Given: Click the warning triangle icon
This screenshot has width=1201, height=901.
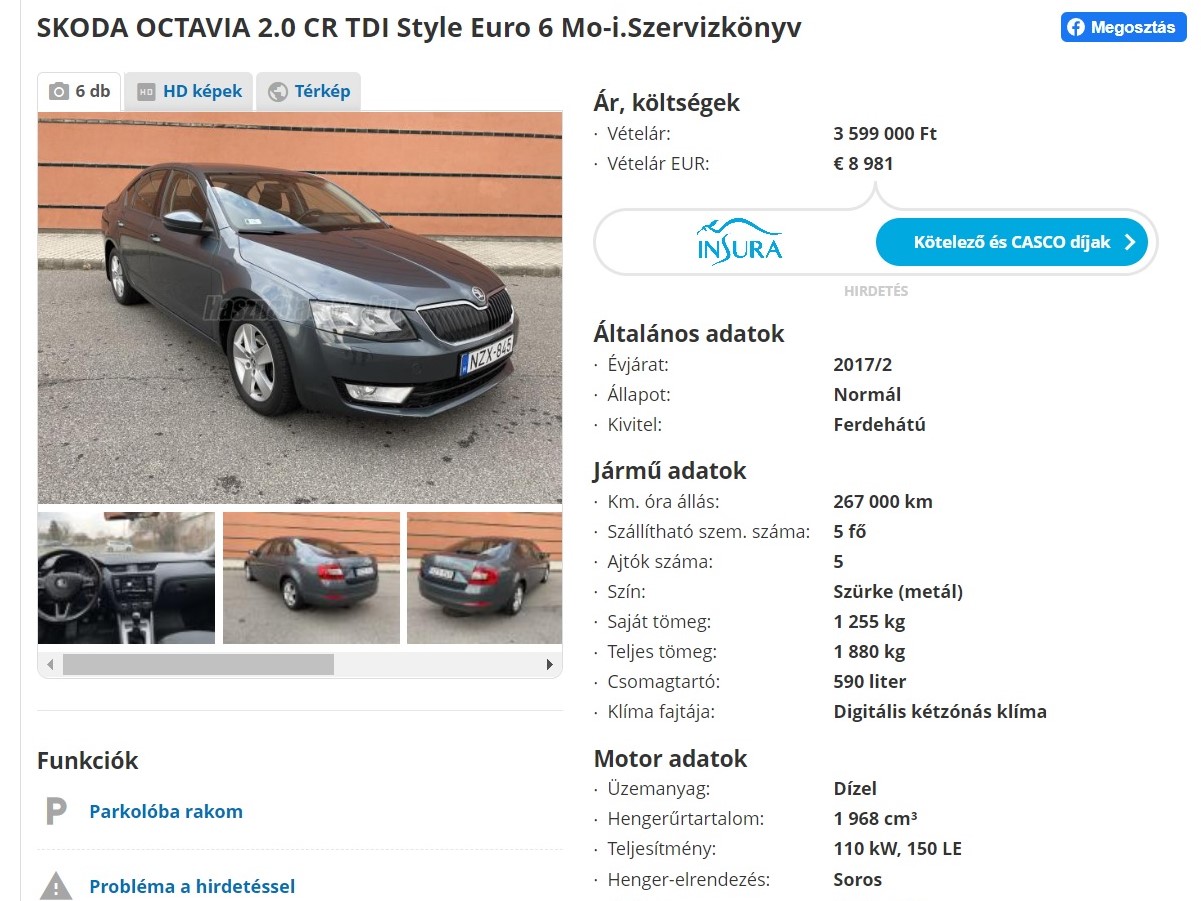Looking at the screenshot, I should [x=56, y=886].
